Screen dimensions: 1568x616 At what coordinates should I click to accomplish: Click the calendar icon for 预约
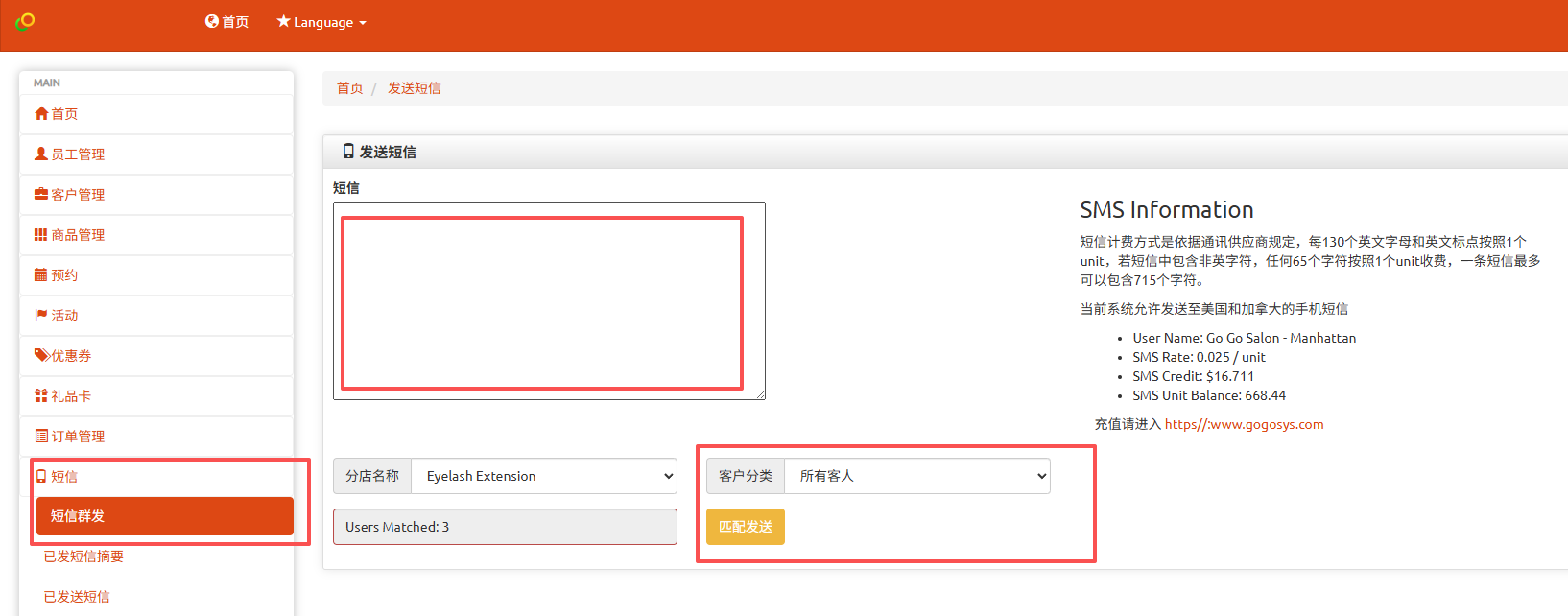point(41,274)
